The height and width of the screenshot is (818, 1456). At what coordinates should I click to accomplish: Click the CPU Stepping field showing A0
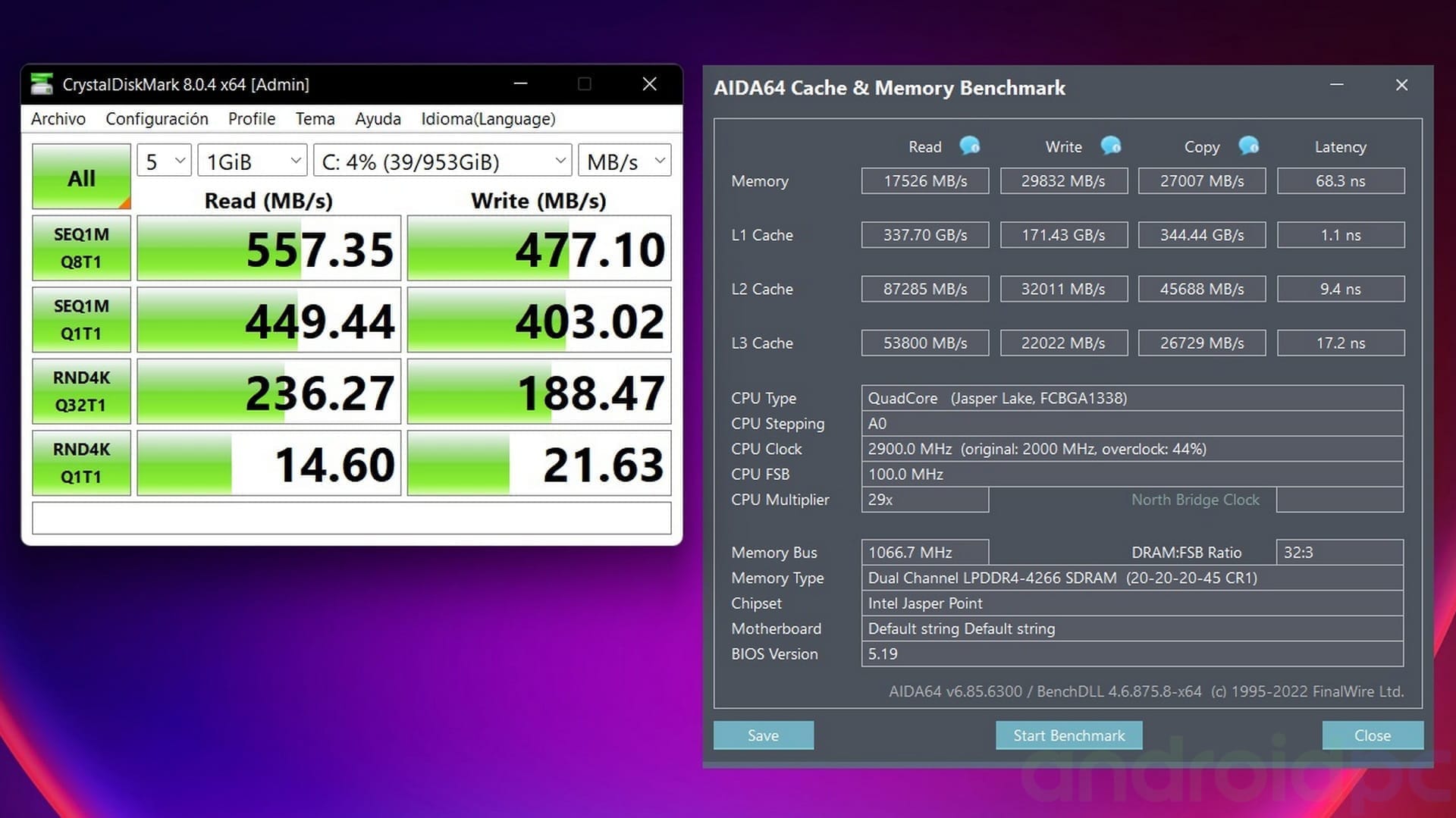(1132, 424)
